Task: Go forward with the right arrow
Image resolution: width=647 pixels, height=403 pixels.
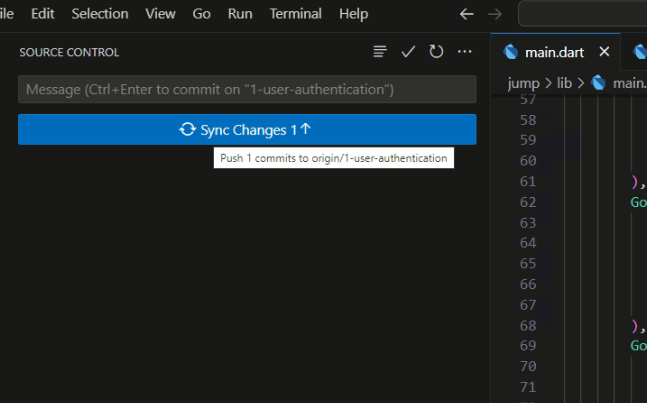Action: 495,14
